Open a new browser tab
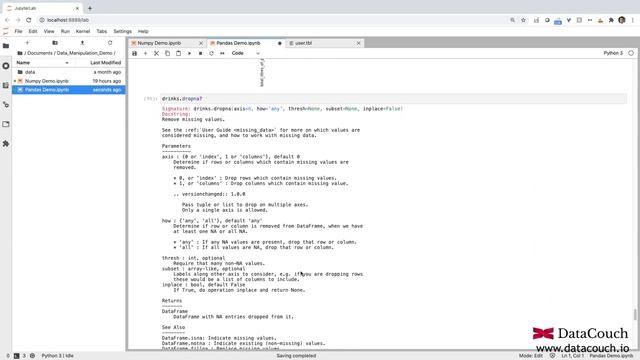This screenshot has height=360, width=640. click(x=90, y=8)
